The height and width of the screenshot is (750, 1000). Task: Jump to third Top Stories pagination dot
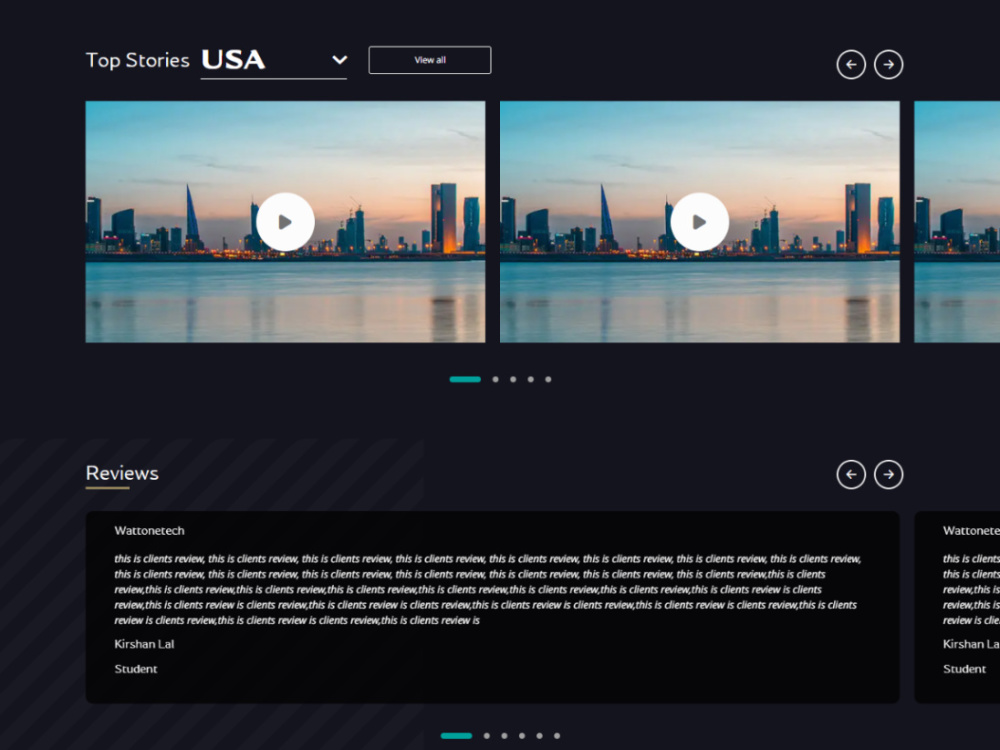(513, 379)
